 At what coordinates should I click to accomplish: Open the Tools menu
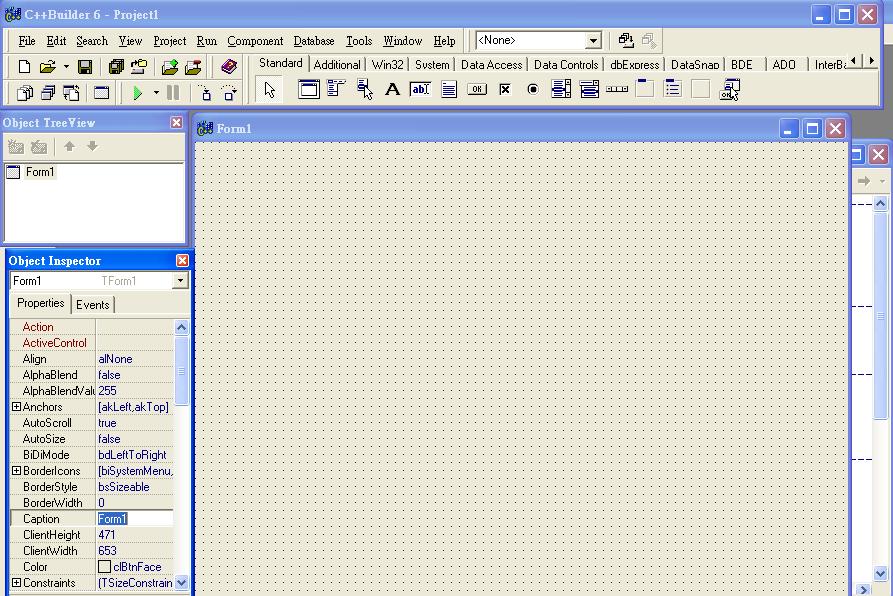pyautogui.click(x=359, y=41)
